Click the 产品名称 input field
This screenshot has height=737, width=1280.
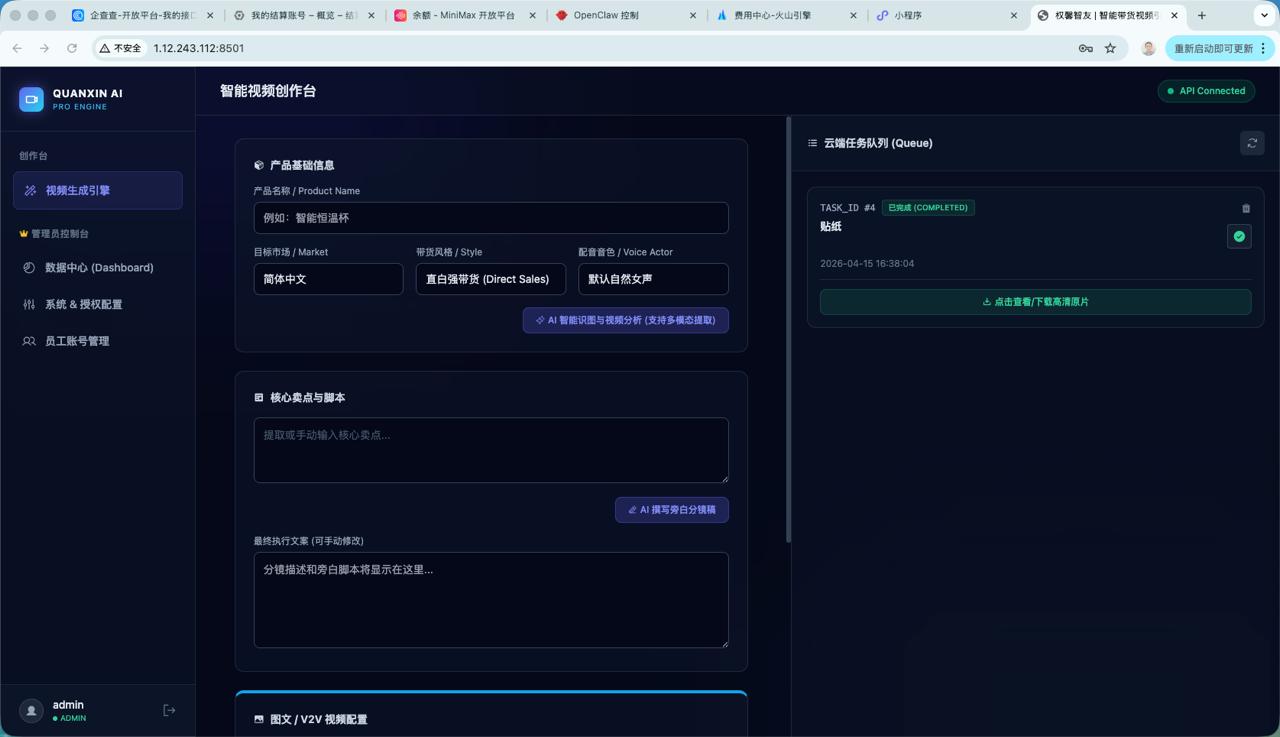coord(491,217)
